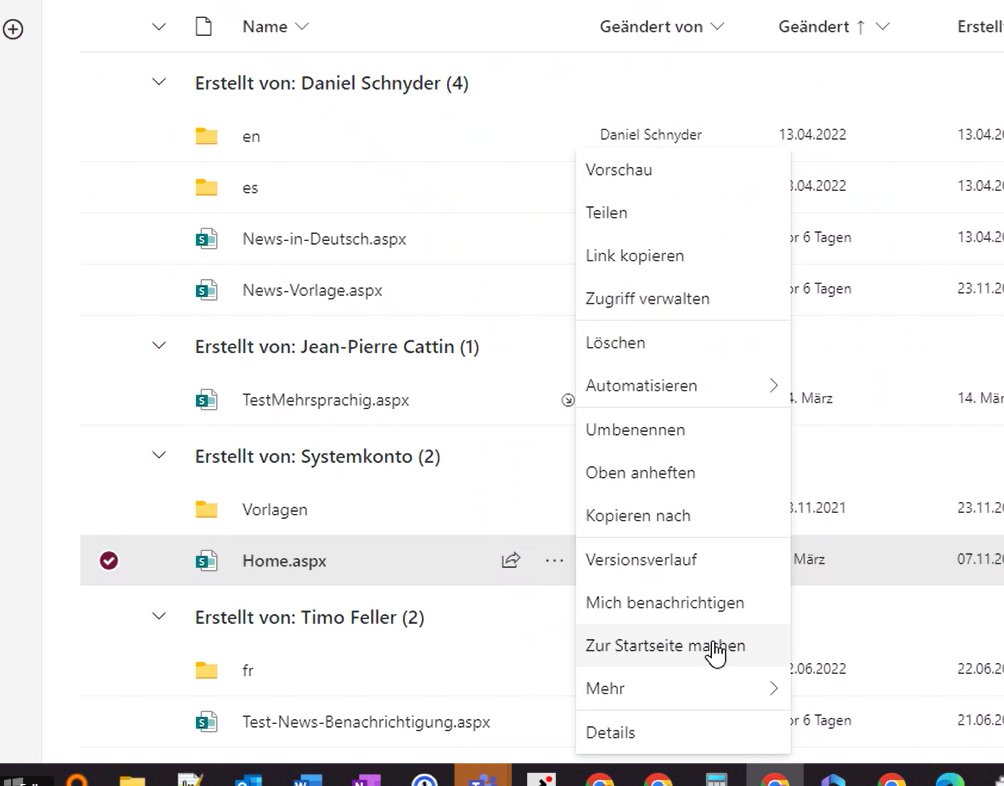Viewport: 1004px width, 786px height.
Task: Open the TestMehrsprachig.aspx file name
Action: (x=325, y=400)
